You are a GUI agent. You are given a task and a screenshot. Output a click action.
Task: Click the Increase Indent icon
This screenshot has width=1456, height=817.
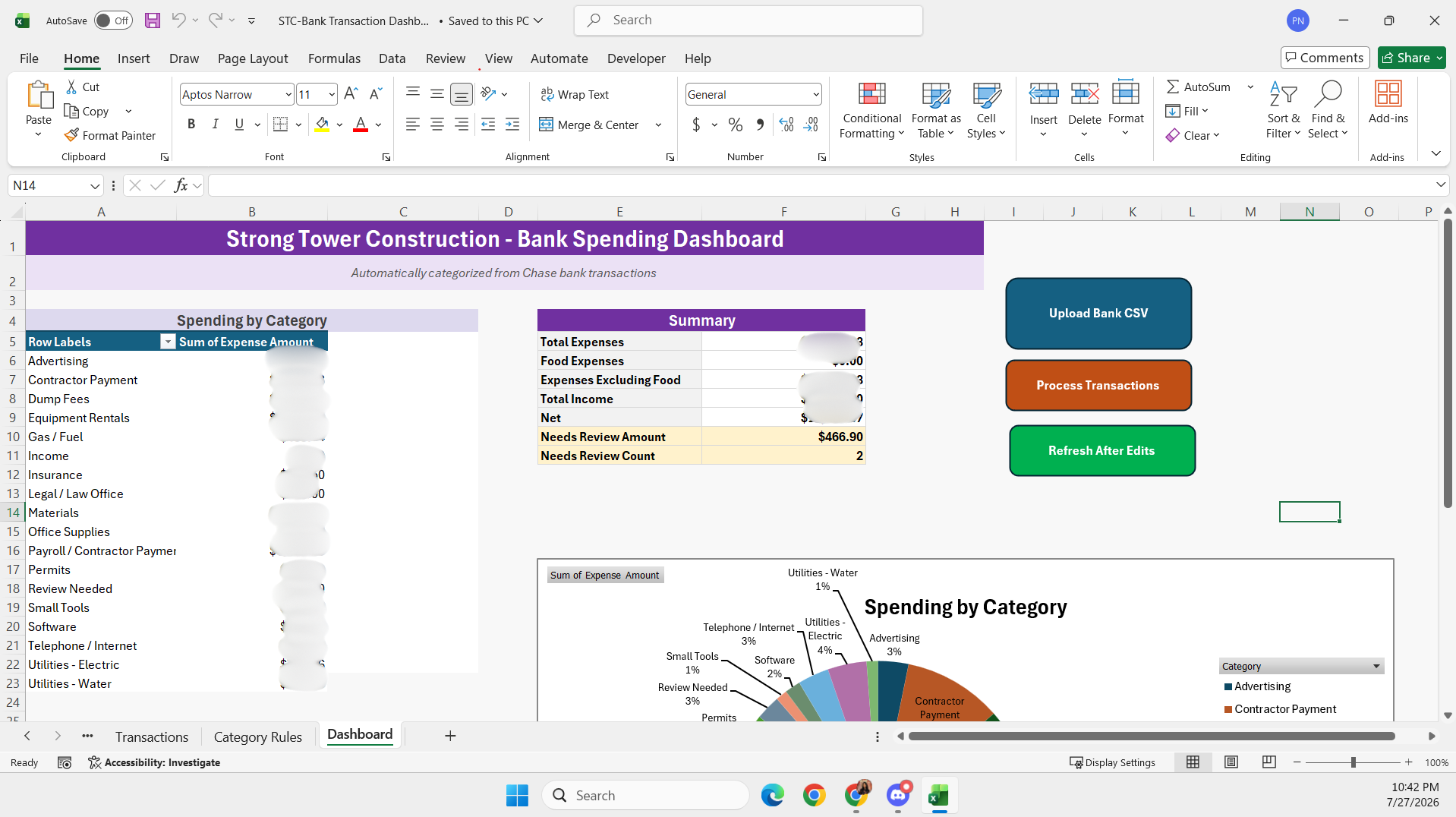512,125
